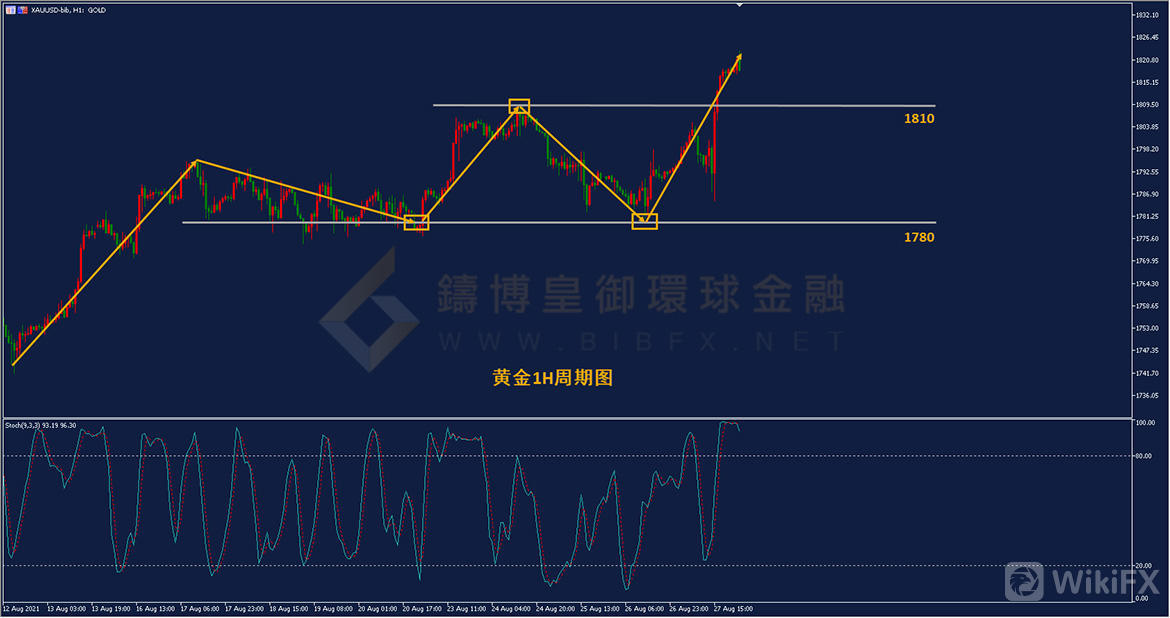Screen dimensions: 1170x618
Task: Click the 19 Aug 08:00 time axis label
Action: point(333,609)
